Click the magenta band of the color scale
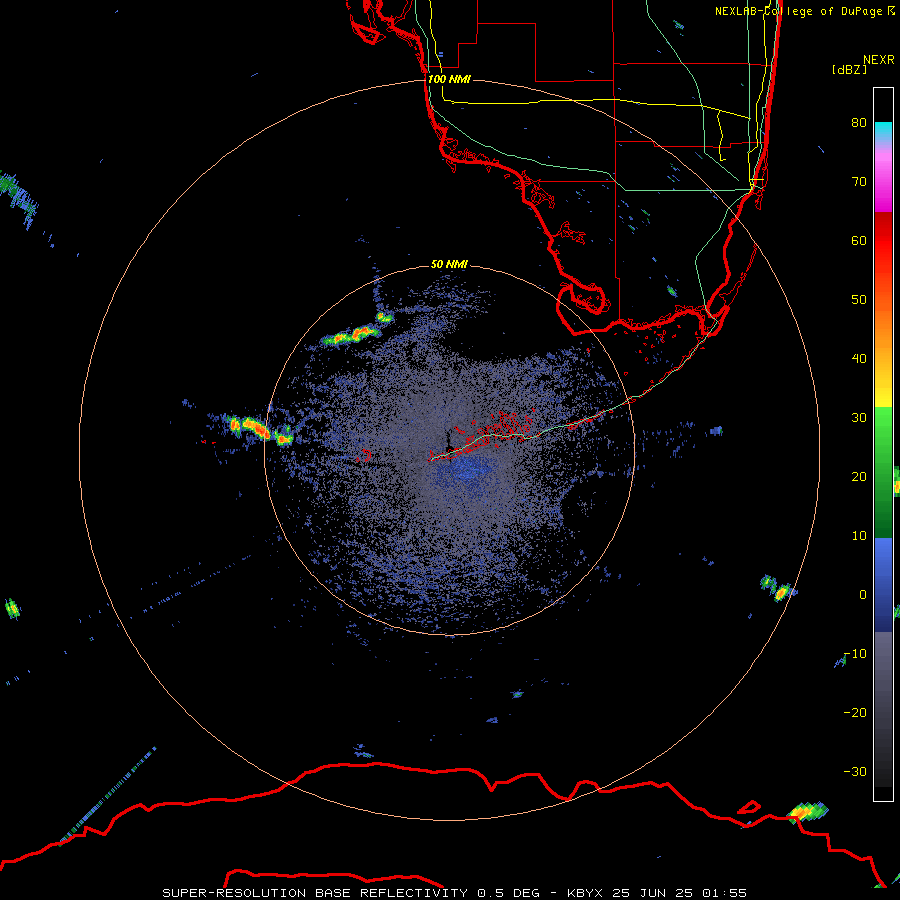Image resolution: width=900 pixels, height=900 pixels. (883, 184)
